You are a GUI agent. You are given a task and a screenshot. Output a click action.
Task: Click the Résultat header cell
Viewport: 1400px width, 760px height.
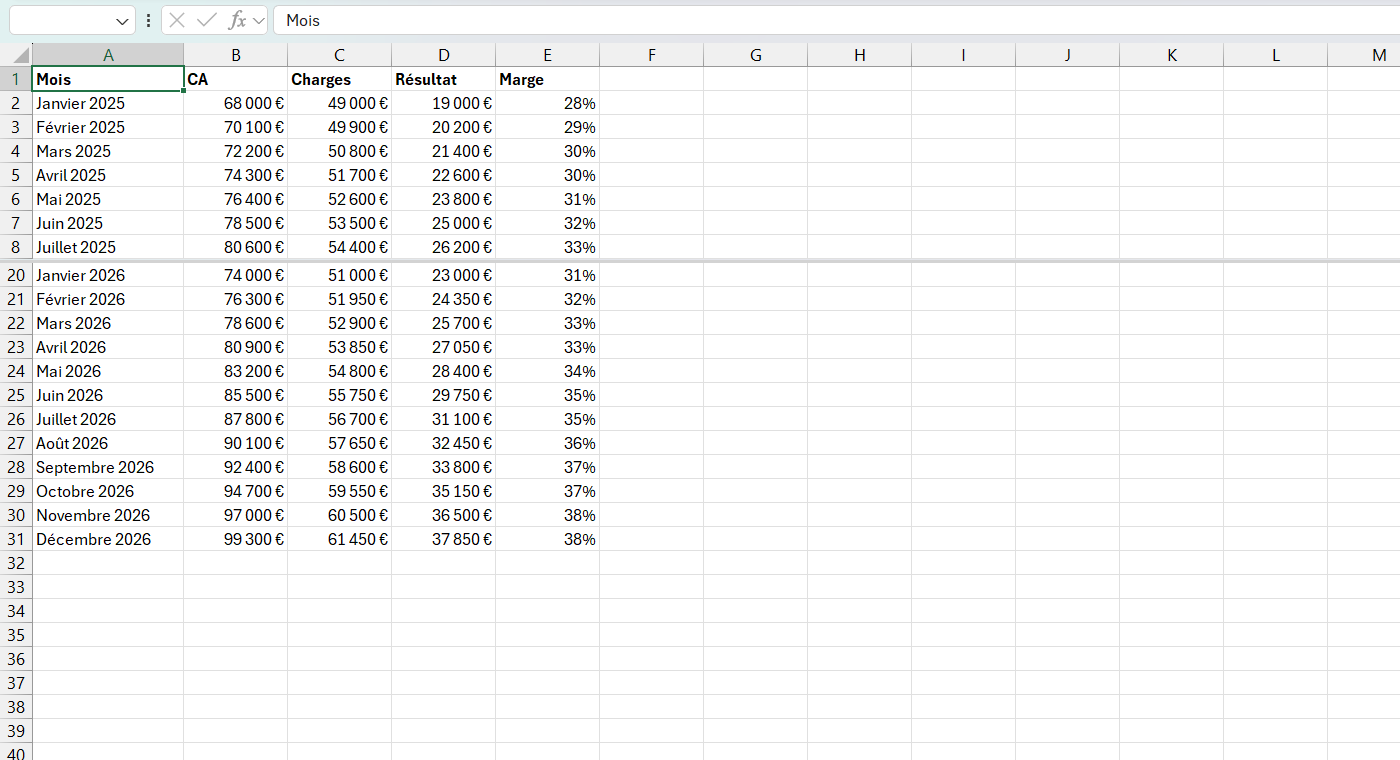(x=444, y=79)
